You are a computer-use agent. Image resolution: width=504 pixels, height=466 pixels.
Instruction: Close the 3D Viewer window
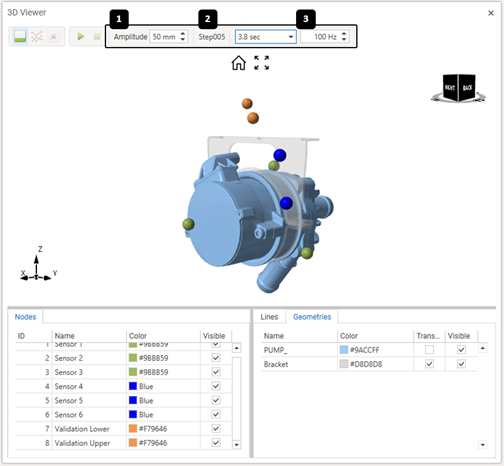pyautogui.click(x=491, y=13)
